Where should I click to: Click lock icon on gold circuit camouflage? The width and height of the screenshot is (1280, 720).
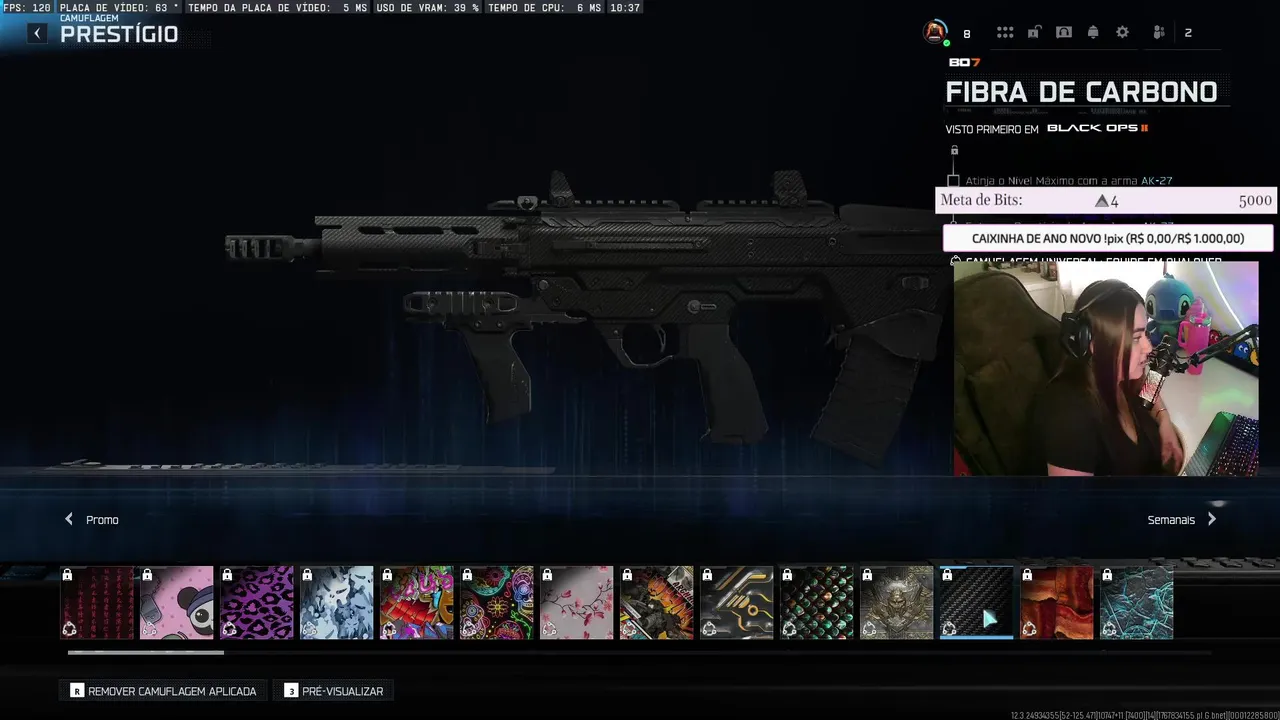coord(707,575)
